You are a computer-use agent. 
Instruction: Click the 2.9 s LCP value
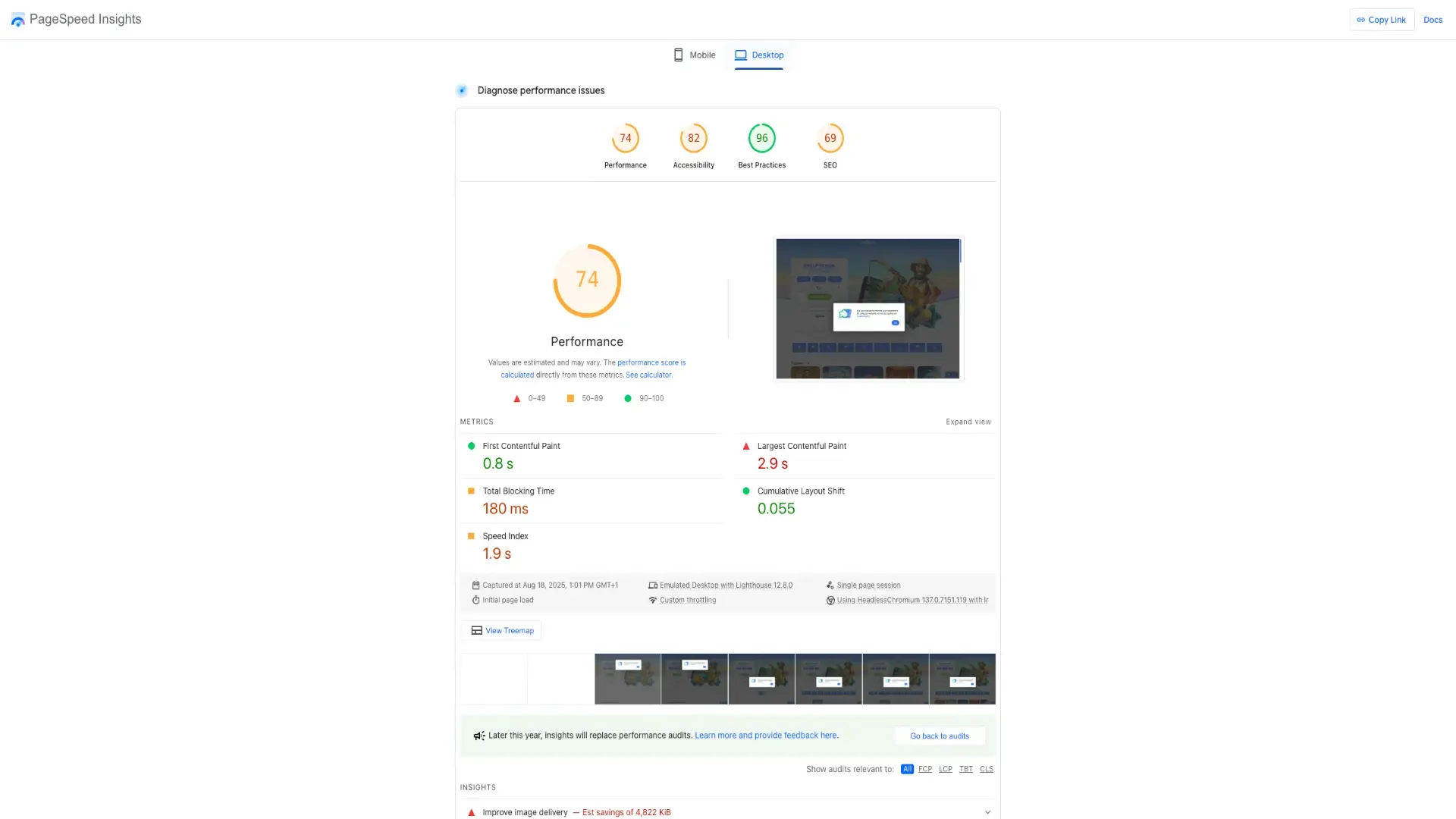click(x=773, y=463)
